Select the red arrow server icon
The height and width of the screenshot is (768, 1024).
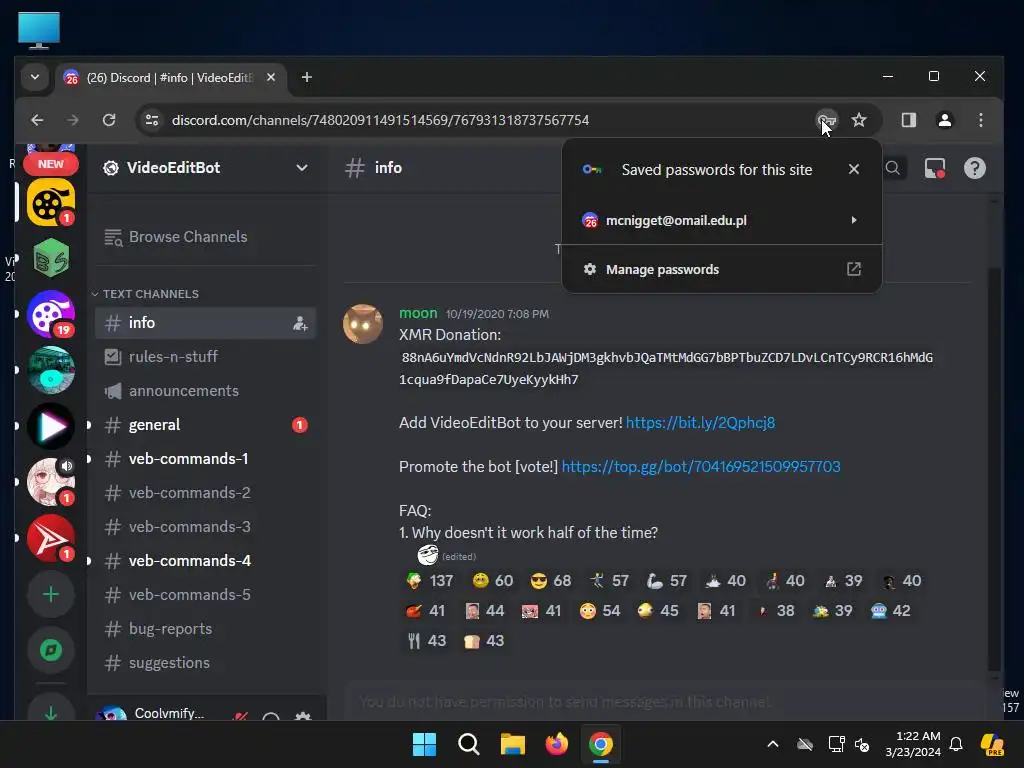[x=51, y=538]
